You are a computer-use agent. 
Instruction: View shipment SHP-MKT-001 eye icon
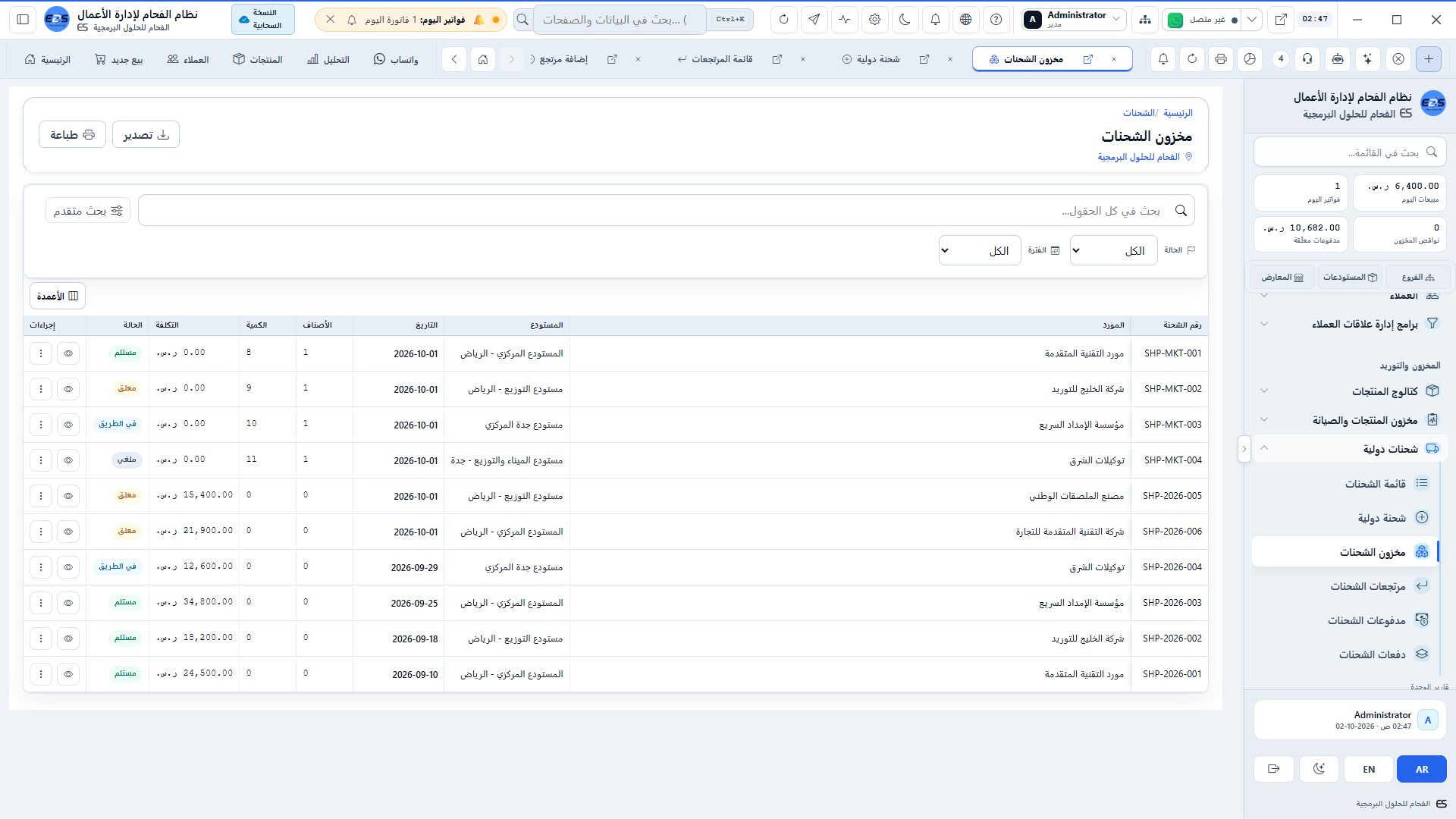(68, 353)
